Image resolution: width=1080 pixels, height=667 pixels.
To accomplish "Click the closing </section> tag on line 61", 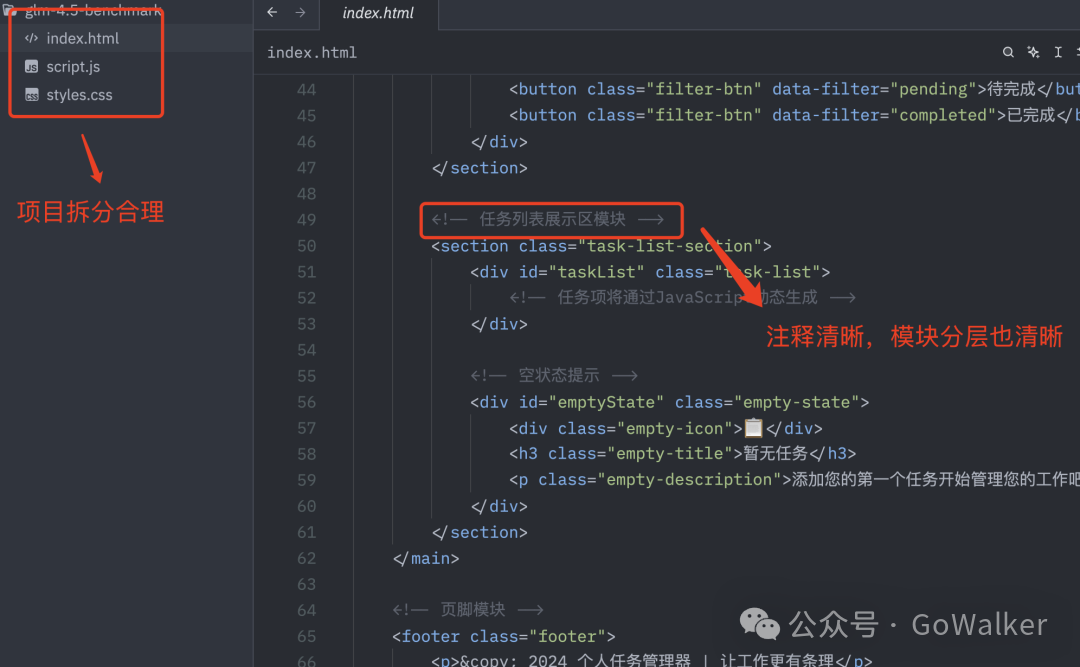I will pyautogui.click(x=479, y=533).
